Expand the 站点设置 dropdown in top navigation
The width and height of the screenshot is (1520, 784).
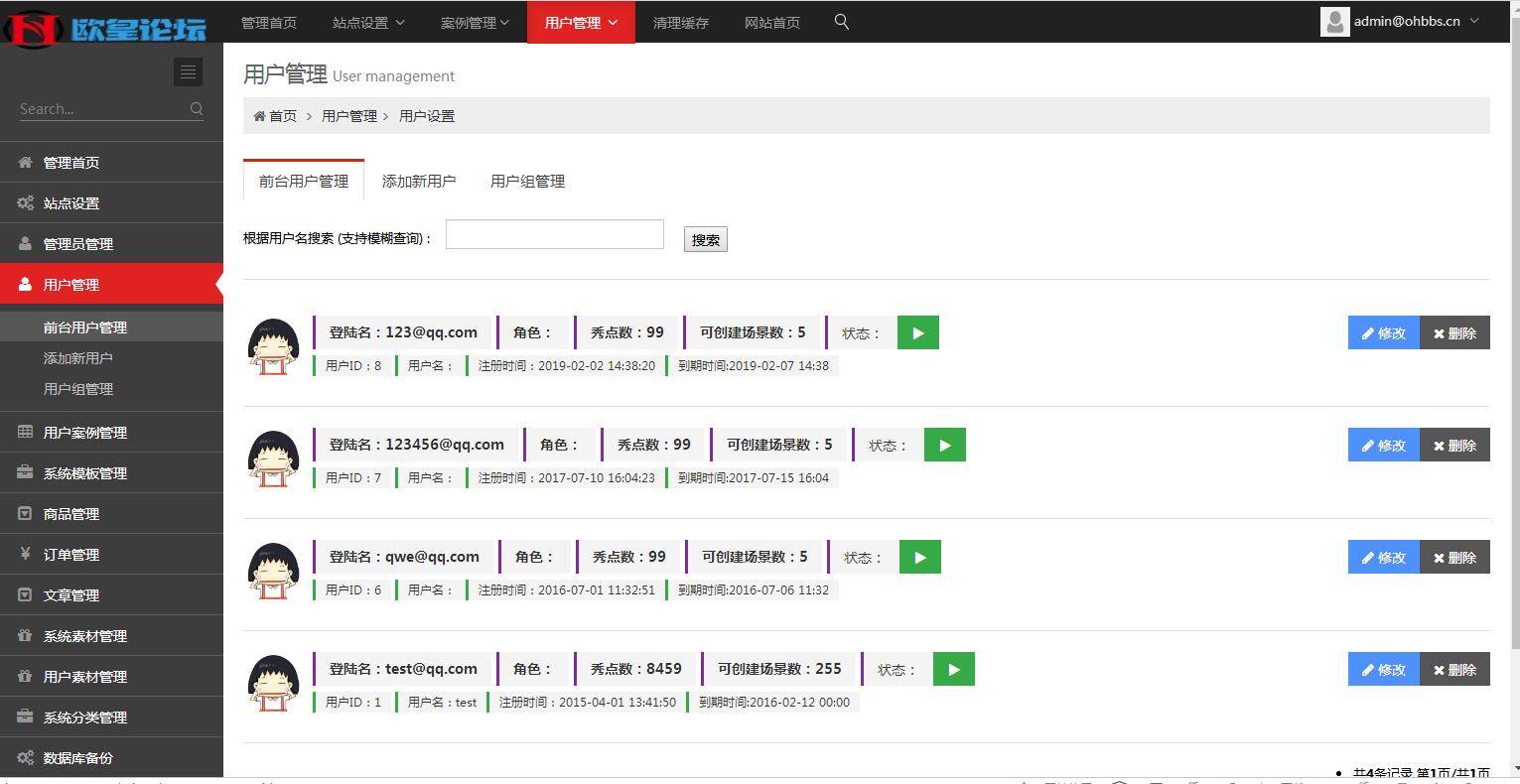click(x=368, y=22)
